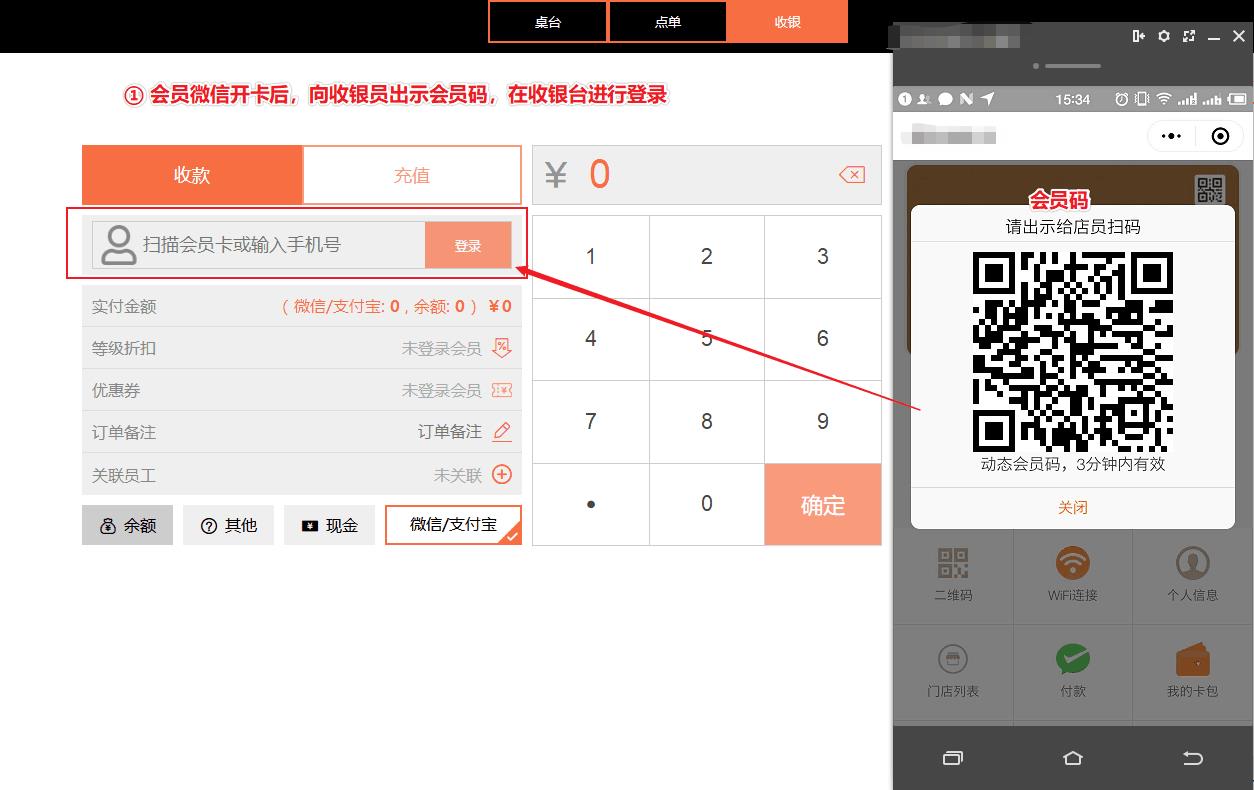Open the 充值 tab
The image size is (1254, 790).
click(x=412, y=175)
